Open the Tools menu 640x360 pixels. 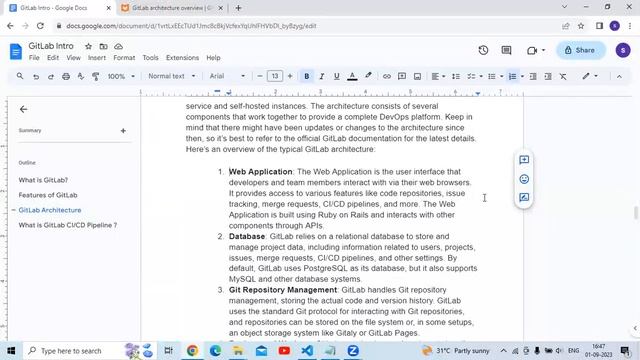(x=150, y=58)
